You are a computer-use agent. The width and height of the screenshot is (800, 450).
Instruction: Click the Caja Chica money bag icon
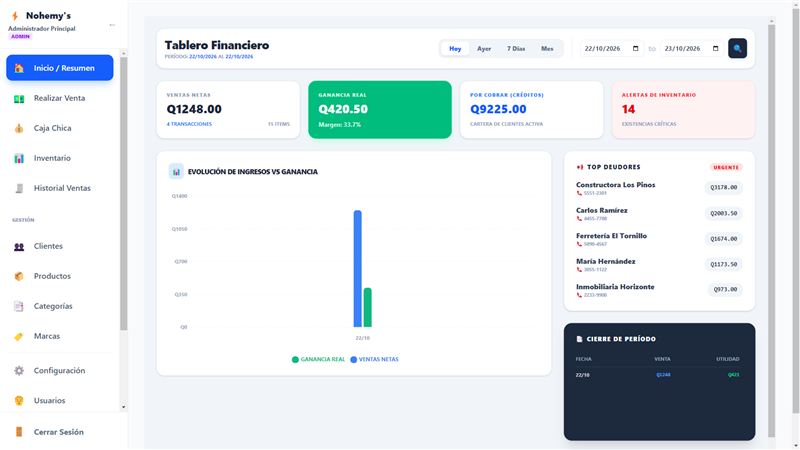pyautogui.click(x=19, y=129)
